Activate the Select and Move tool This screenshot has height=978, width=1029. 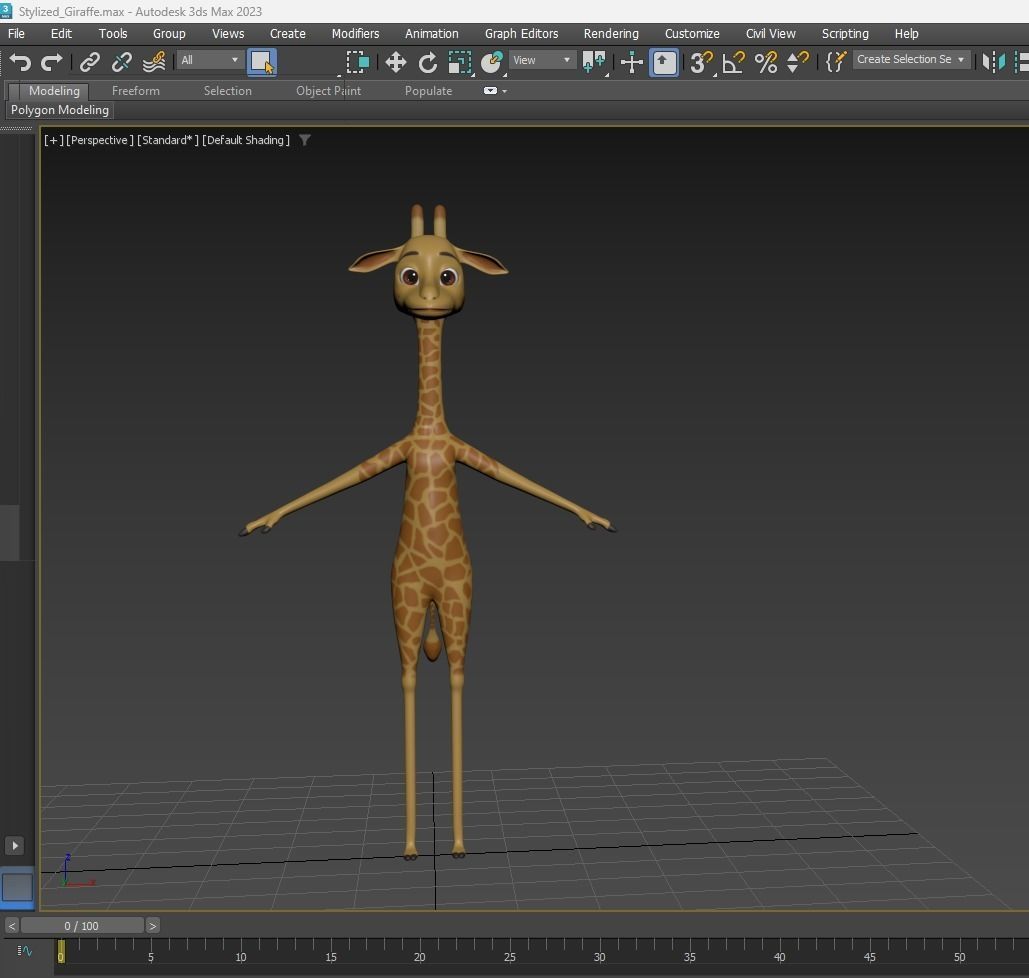pos(395,62)
